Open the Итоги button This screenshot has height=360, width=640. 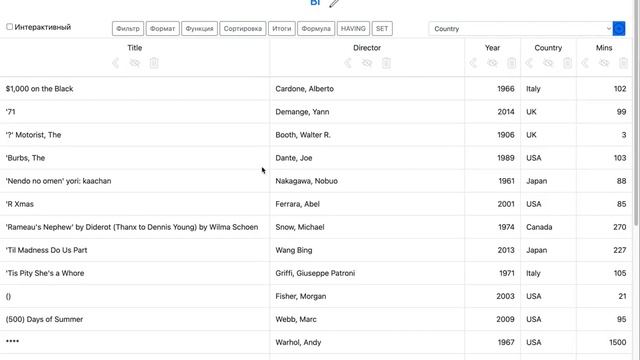[282, 29]
